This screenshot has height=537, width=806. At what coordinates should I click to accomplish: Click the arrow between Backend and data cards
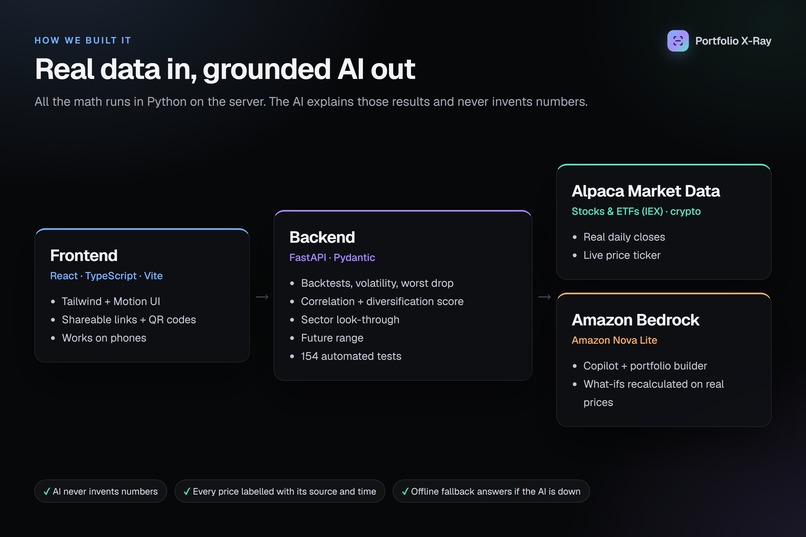[544, 297]
